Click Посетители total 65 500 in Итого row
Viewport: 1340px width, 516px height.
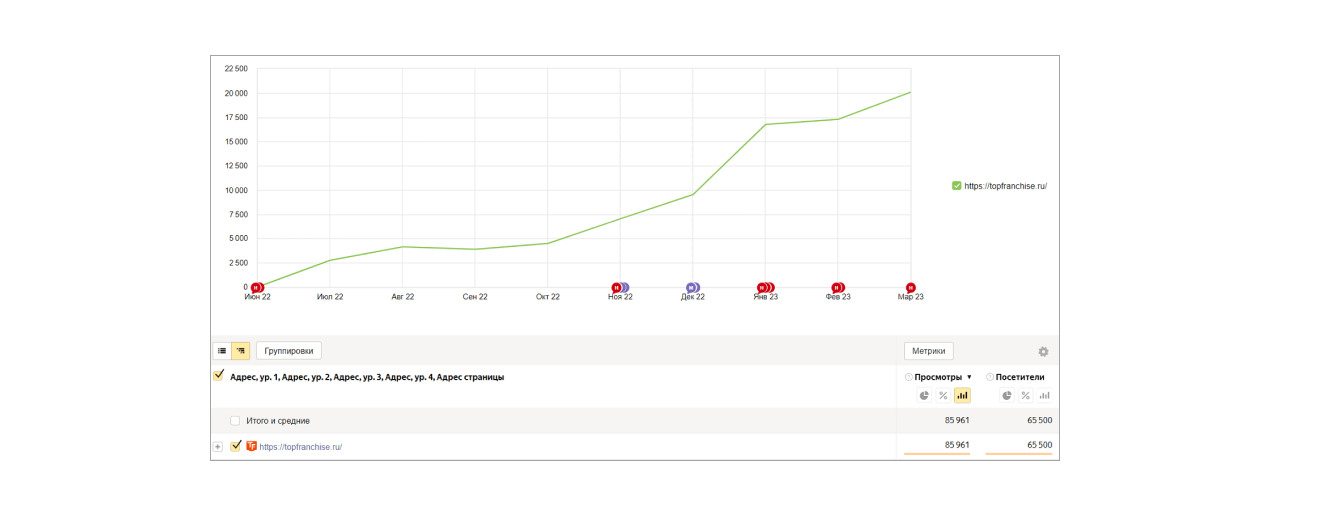1039,421
